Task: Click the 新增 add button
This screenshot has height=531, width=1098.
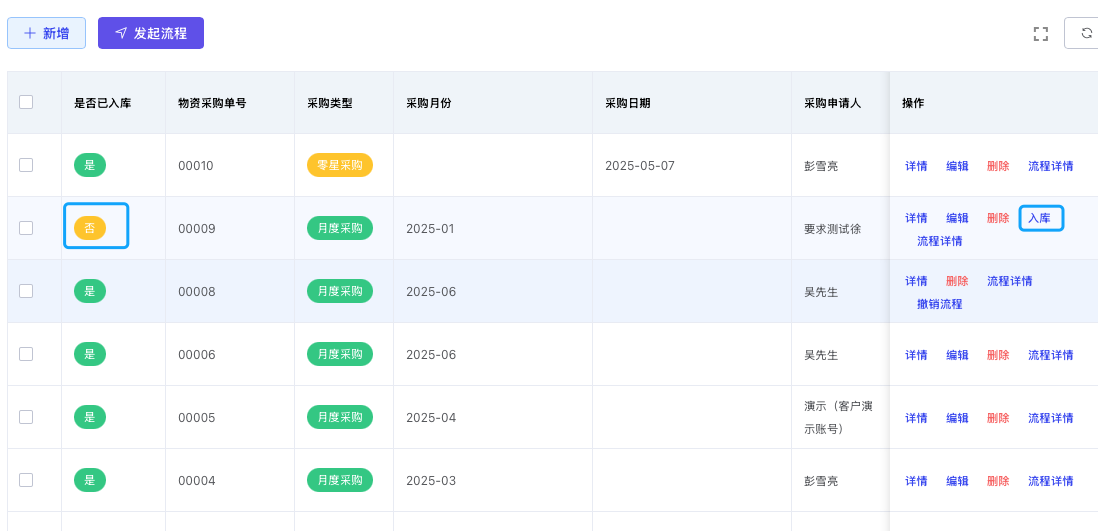Action: click(x=46, y=33)
